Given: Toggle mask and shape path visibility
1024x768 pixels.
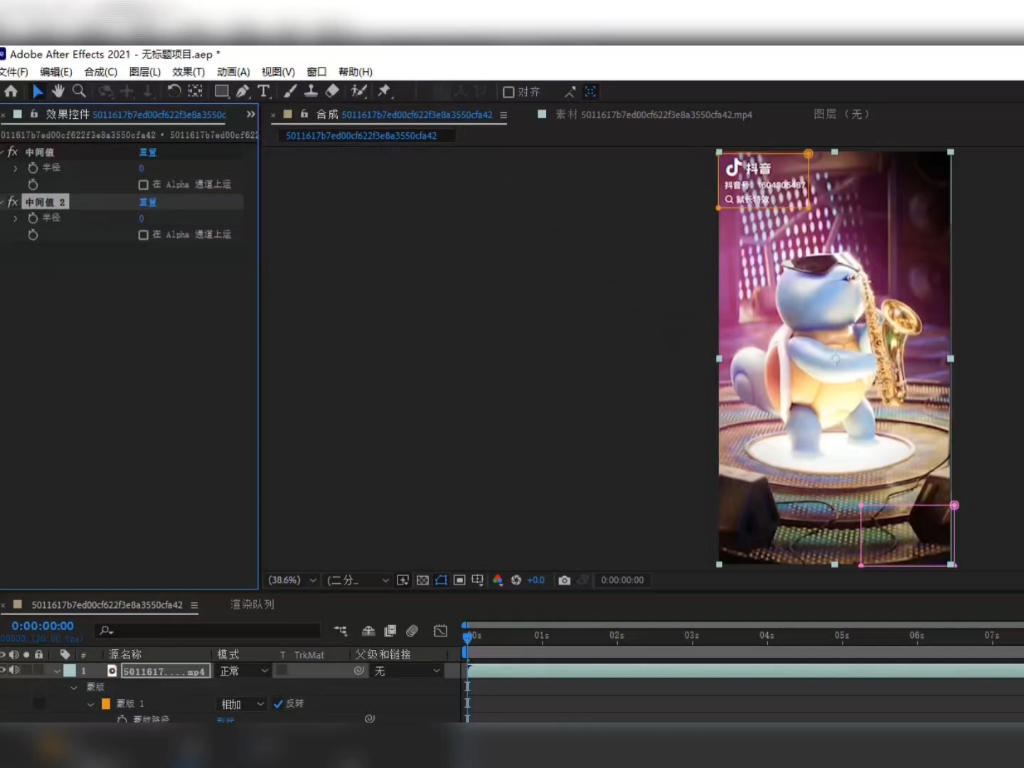Looking at the screenshot, I should point(441,580).
